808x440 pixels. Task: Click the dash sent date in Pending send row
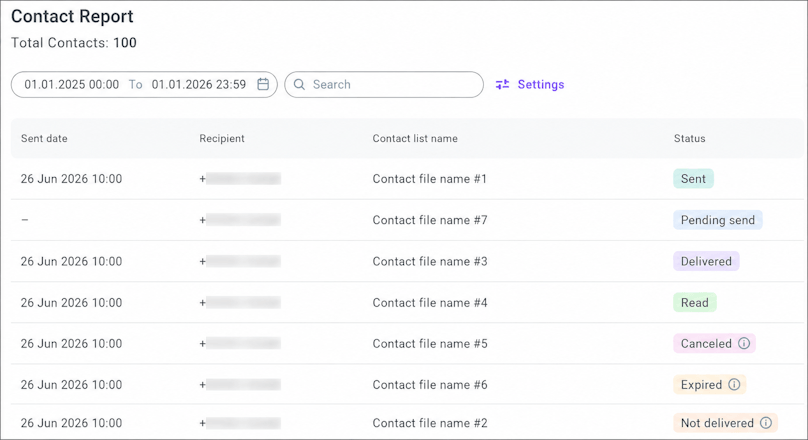coord(25,220)
